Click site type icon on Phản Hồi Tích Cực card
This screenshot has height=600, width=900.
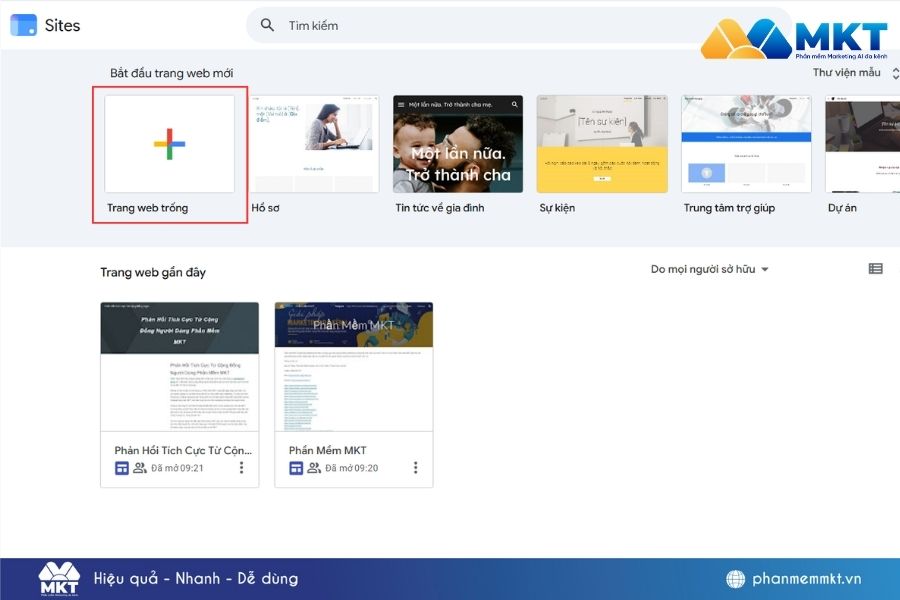pos(122,469)
